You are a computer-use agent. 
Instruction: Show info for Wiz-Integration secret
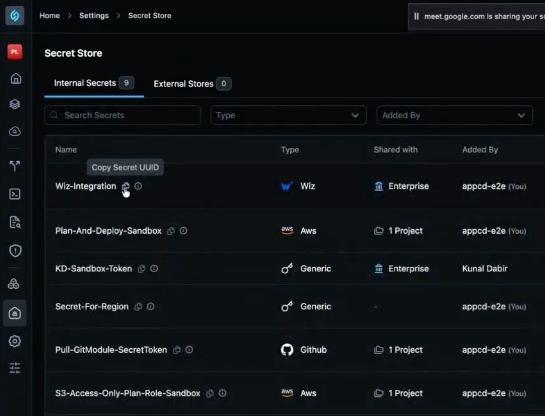[x=138, y=186]
